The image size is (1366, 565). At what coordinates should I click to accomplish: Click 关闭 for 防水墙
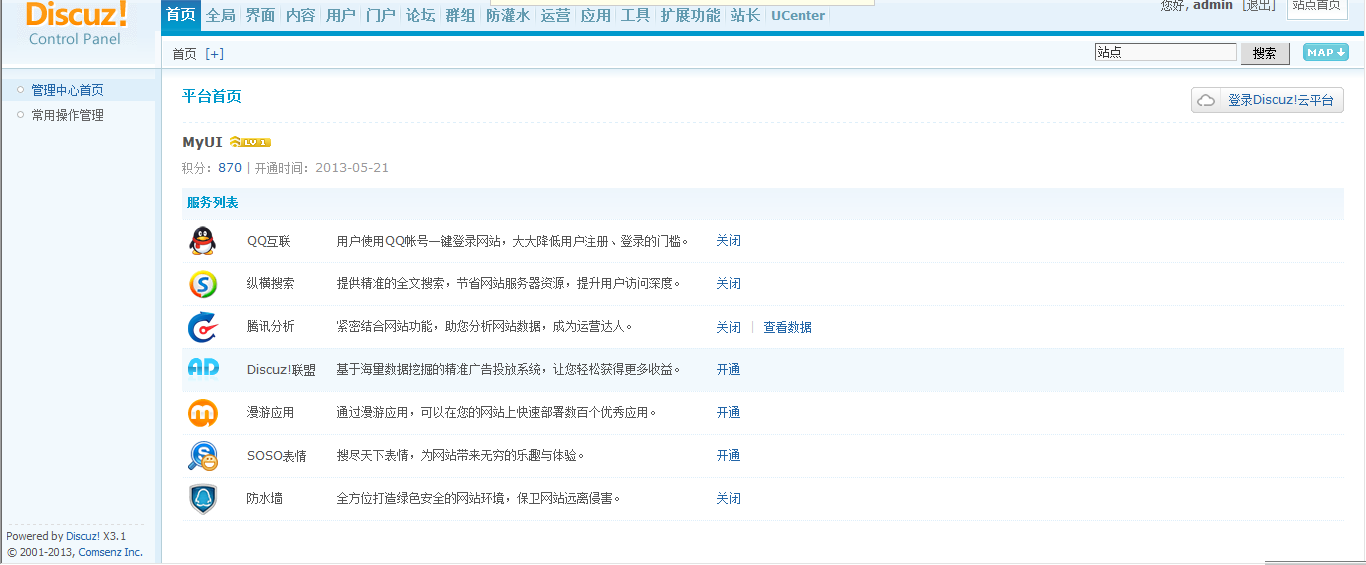(728, 499)
